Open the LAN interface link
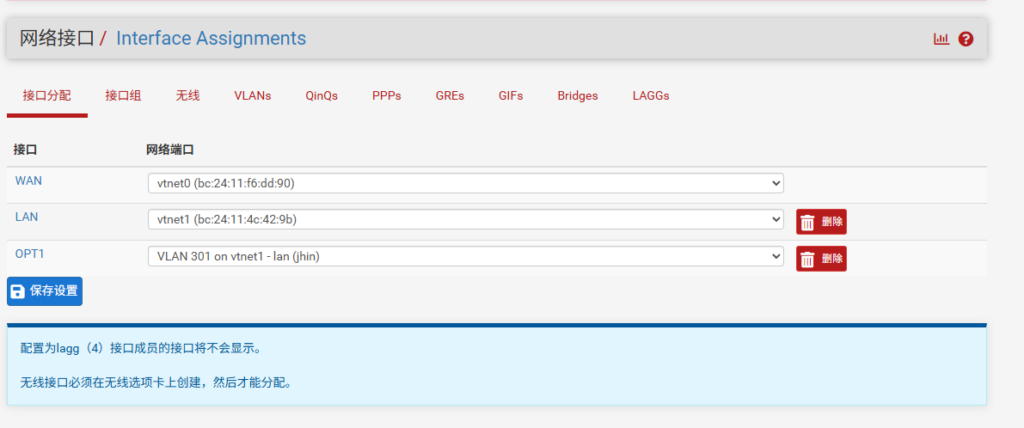 pos(26,216)
